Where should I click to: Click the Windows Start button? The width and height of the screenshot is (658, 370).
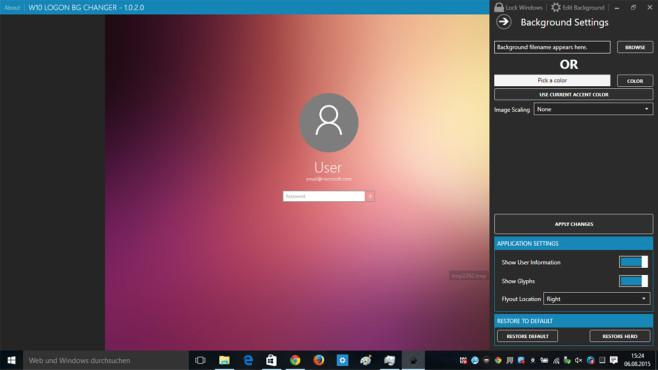11,360
